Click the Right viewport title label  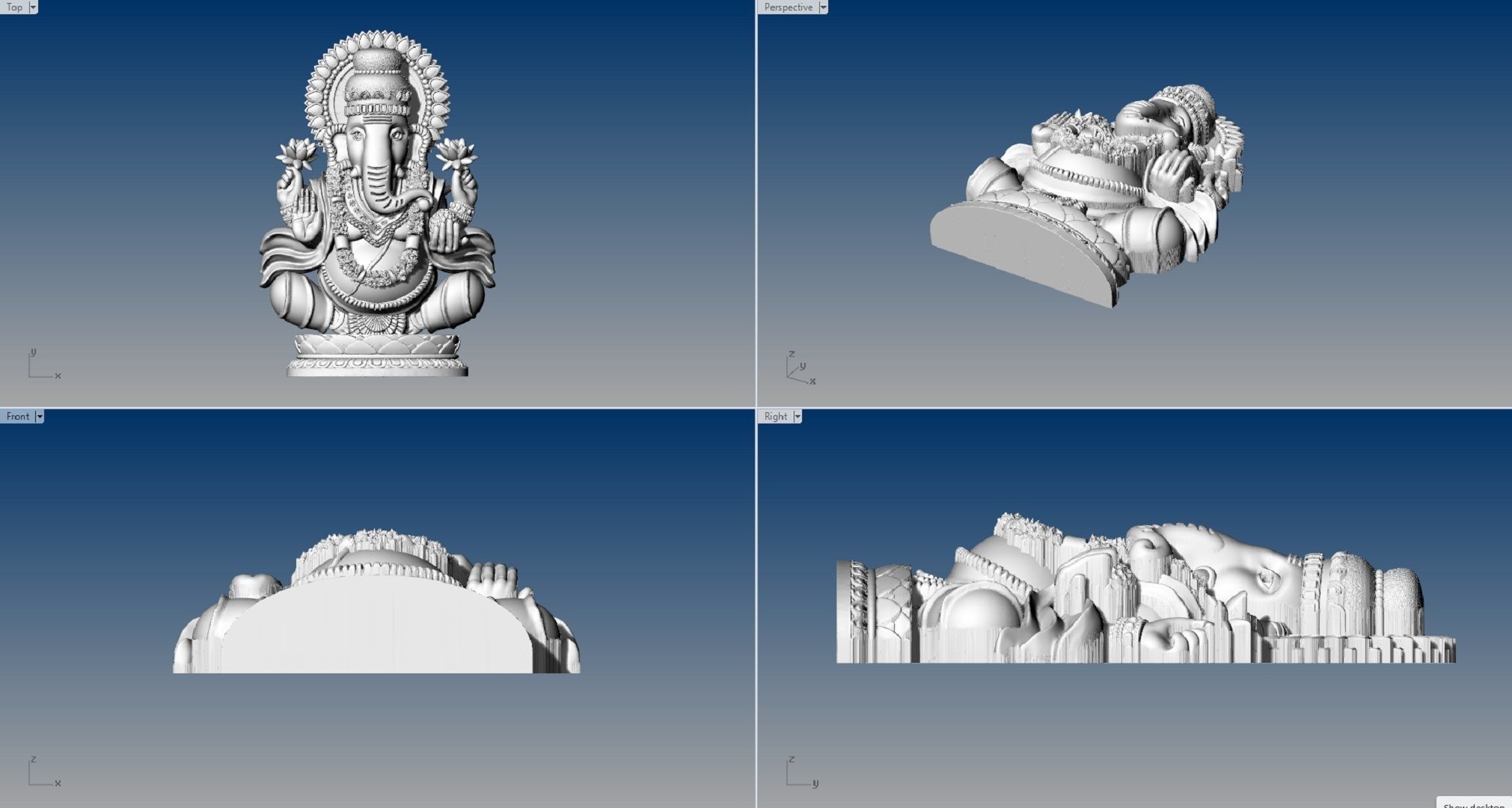(775, 416)
